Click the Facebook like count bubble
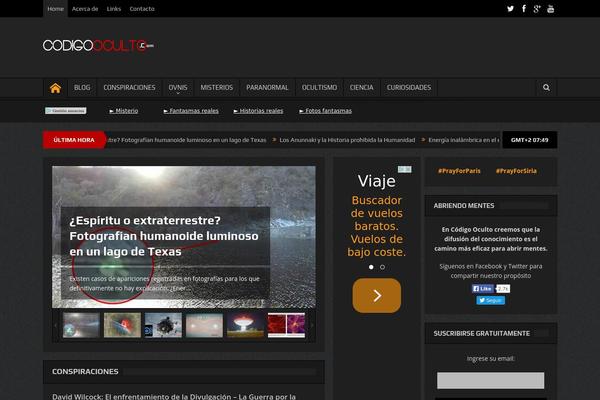The image size is (600, 400). pos(503,289)
